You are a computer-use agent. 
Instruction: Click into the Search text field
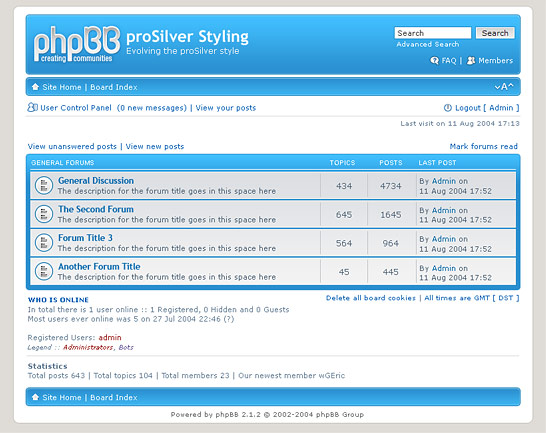[x=433, y=33]
